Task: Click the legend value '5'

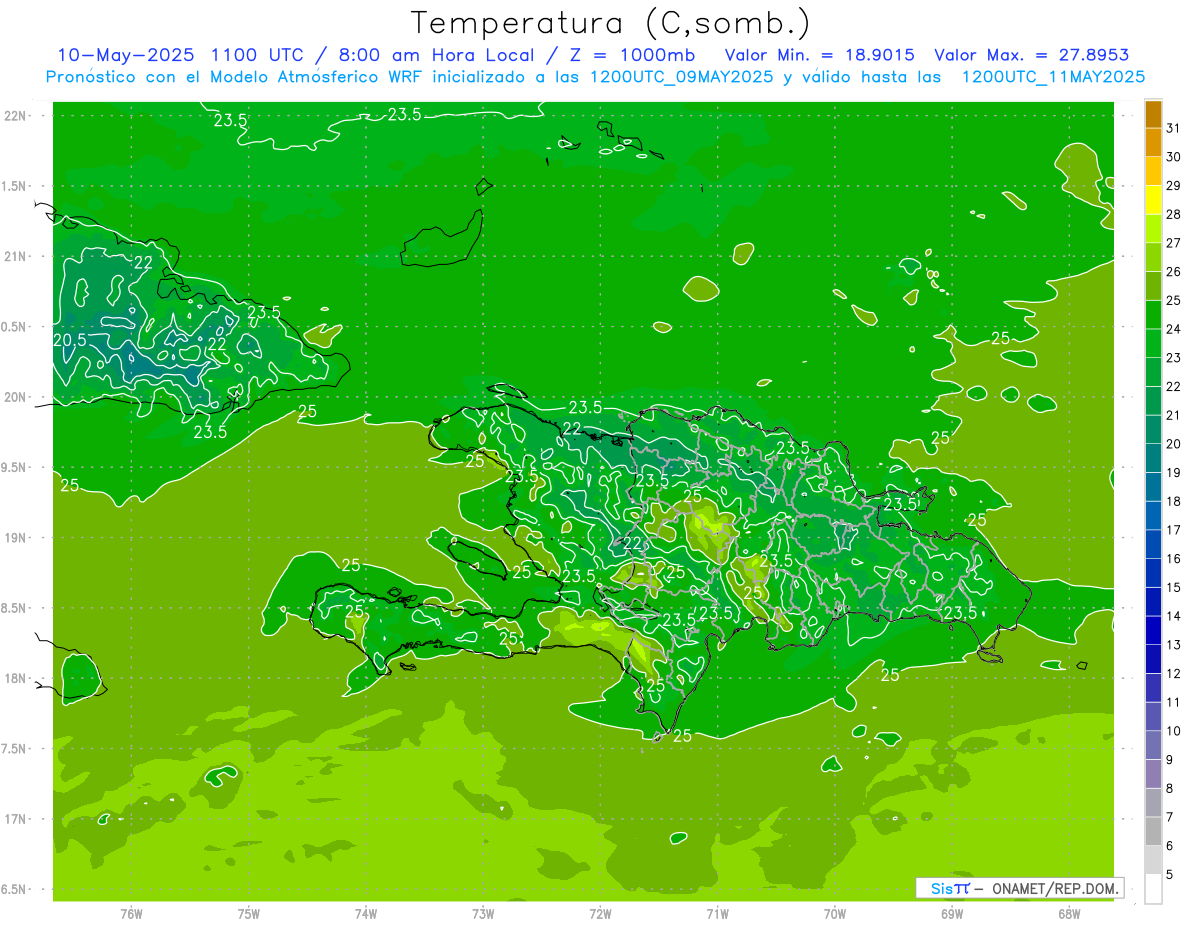Action: click(x=1170, y=875)
